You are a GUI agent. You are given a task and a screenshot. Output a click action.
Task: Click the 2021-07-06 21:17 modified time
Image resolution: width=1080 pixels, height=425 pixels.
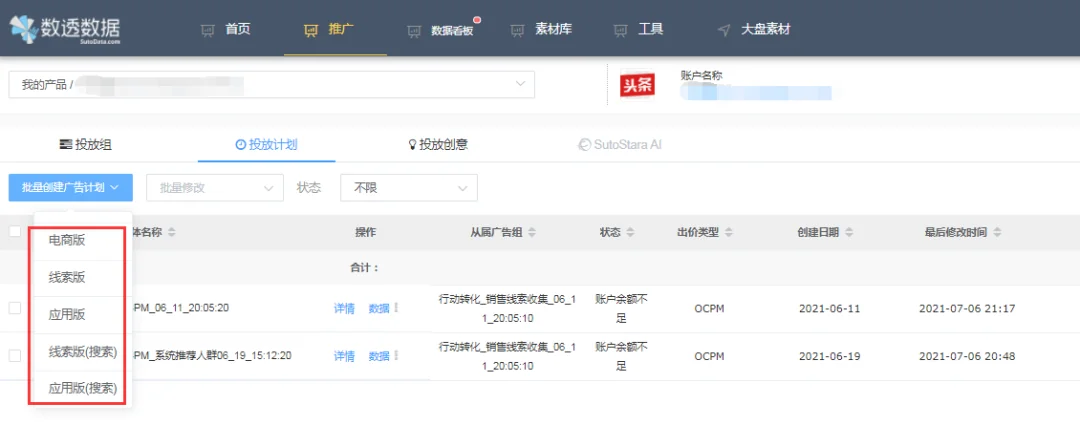pyautogui.click(x=967, y=308)
